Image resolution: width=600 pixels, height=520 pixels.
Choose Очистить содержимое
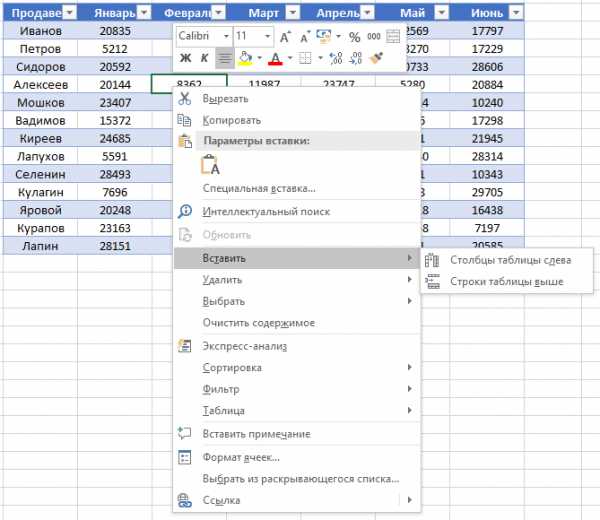pos(297,323)
